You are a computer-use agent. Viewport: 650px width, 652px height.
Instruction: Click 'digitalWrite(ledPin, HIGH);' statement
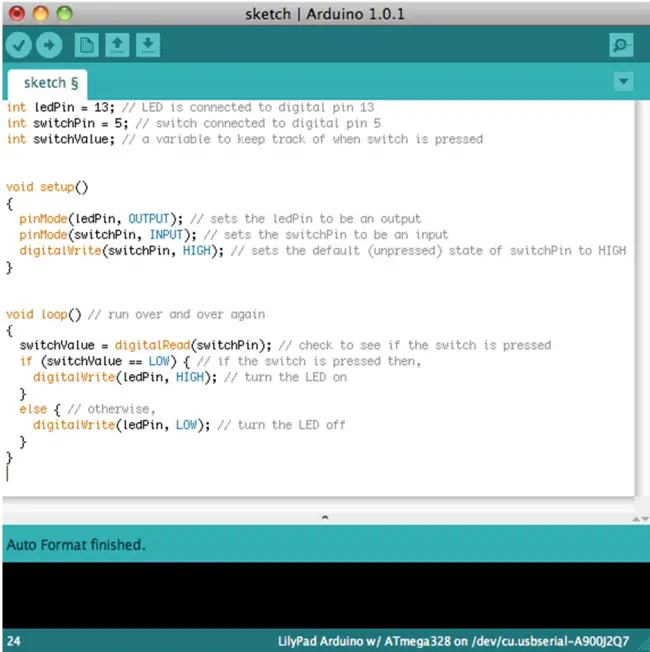click(125, 377)
